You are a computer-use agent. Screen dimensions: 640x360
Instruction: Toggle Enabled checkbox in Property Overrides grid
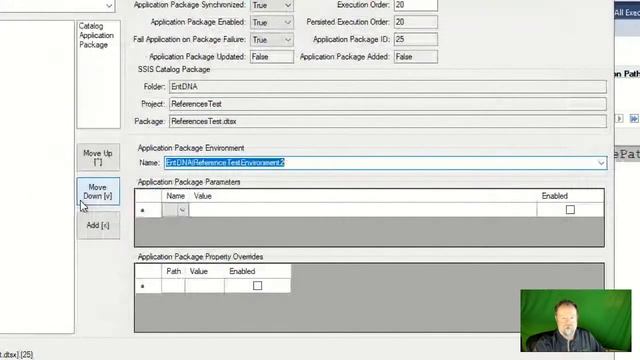[x=258, y=285]
